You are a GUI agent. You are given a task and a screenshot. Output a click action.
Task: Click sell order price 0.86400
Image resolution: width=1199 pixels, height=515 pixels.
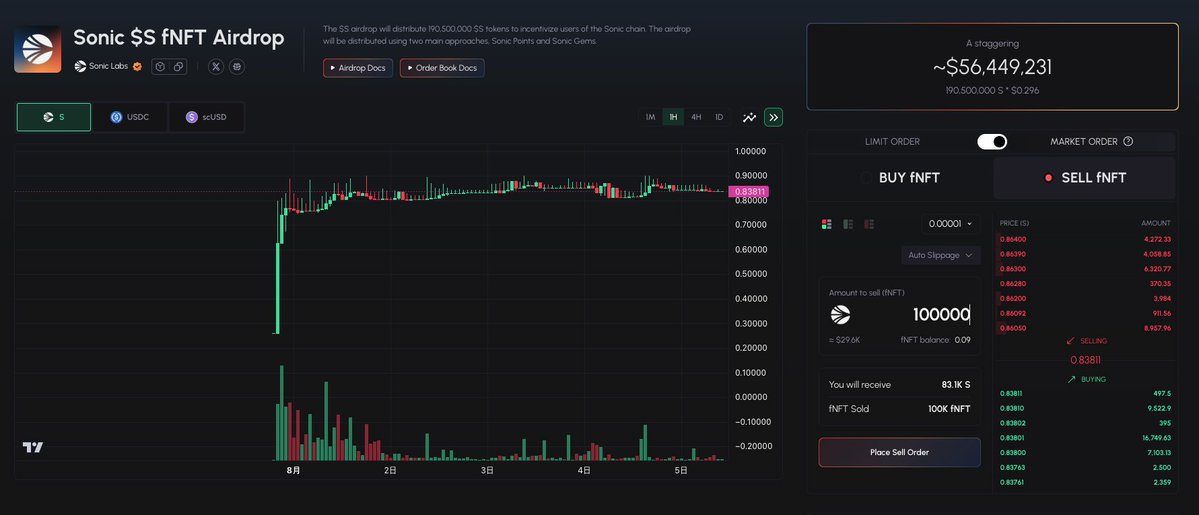pos(1012,240)
